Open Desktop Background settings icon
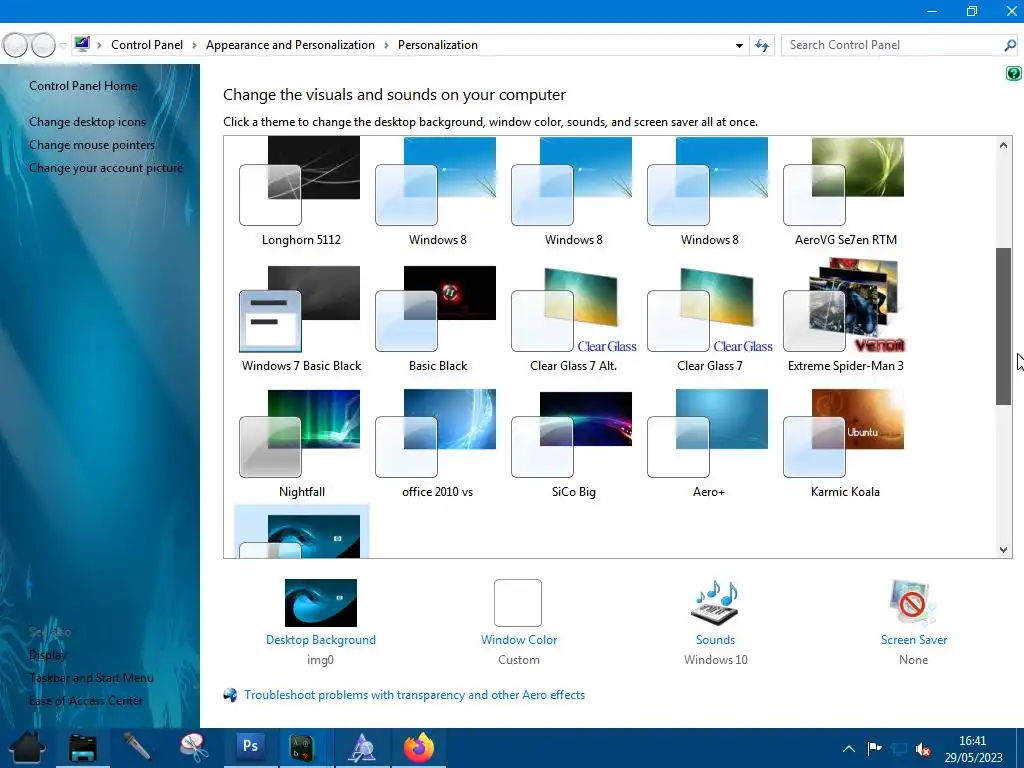Viewport: 1024px width, 768px height. coord(321,603)
